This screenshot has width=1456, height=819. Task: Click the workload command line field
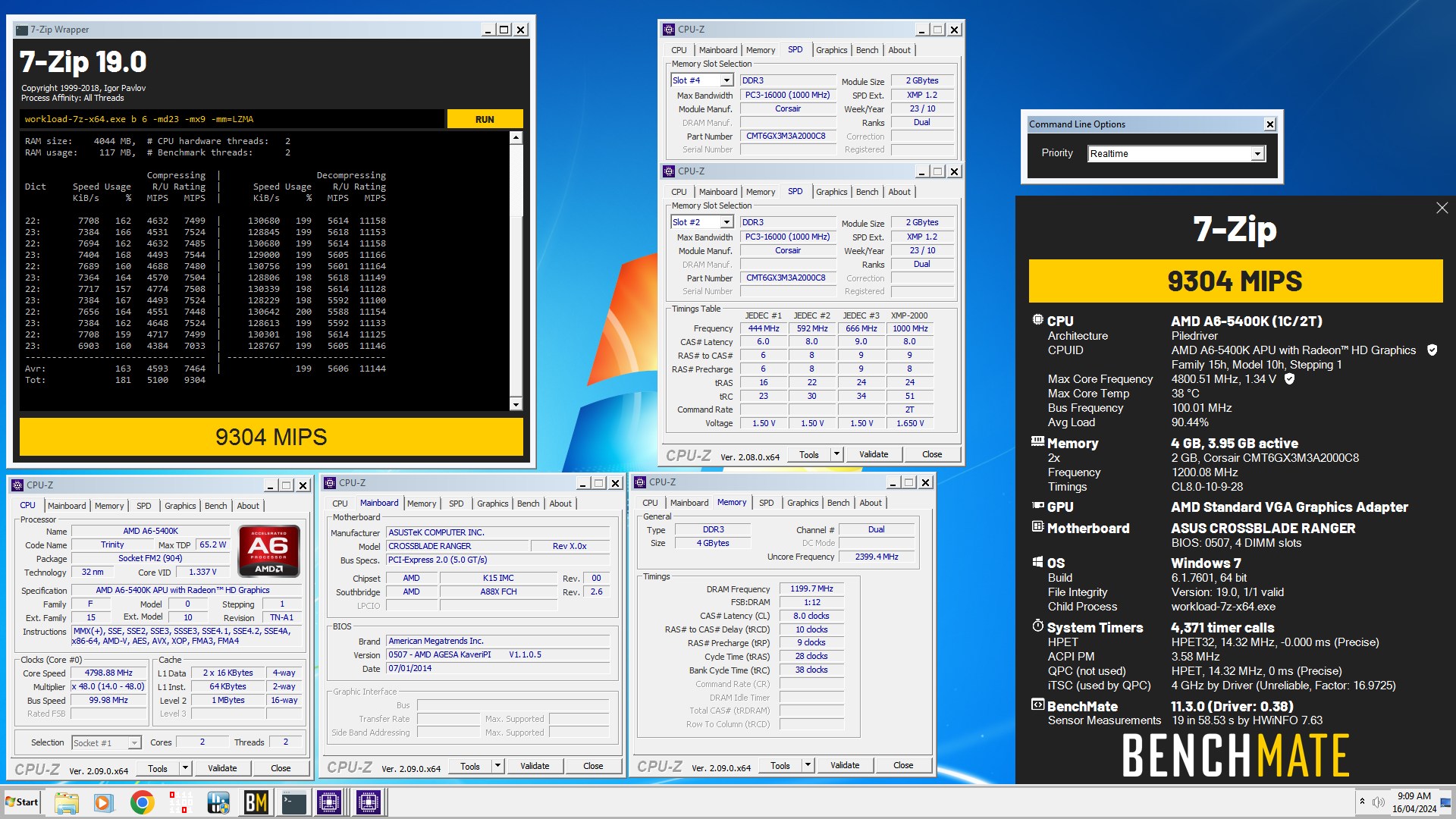(x=232, y=119)
